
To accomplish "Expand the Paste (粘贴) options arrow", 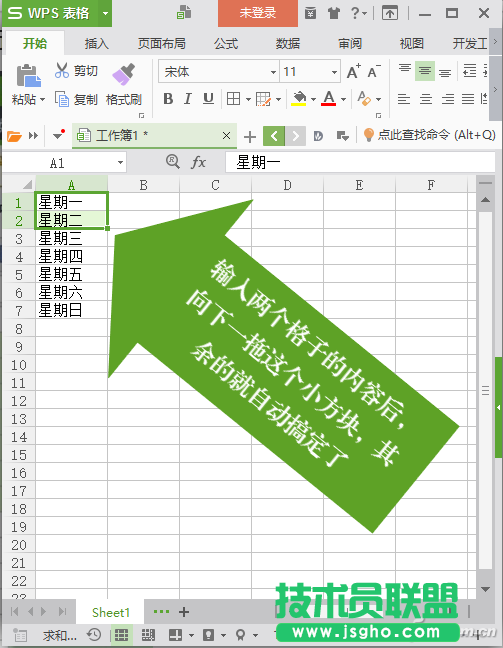I will click(x=42, y=100).
